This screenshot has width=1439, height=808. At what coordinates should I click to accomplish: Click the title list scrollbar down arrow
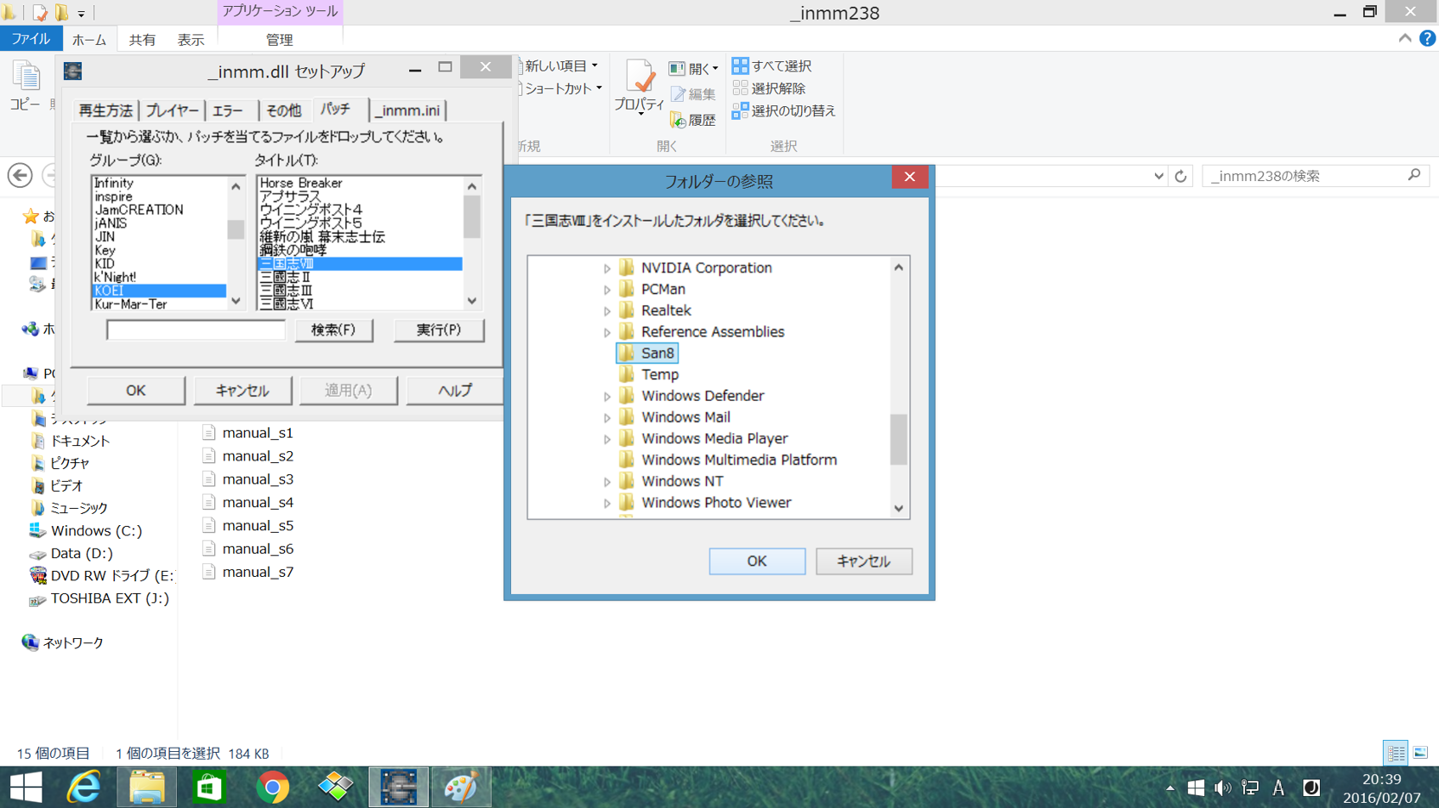472,301
